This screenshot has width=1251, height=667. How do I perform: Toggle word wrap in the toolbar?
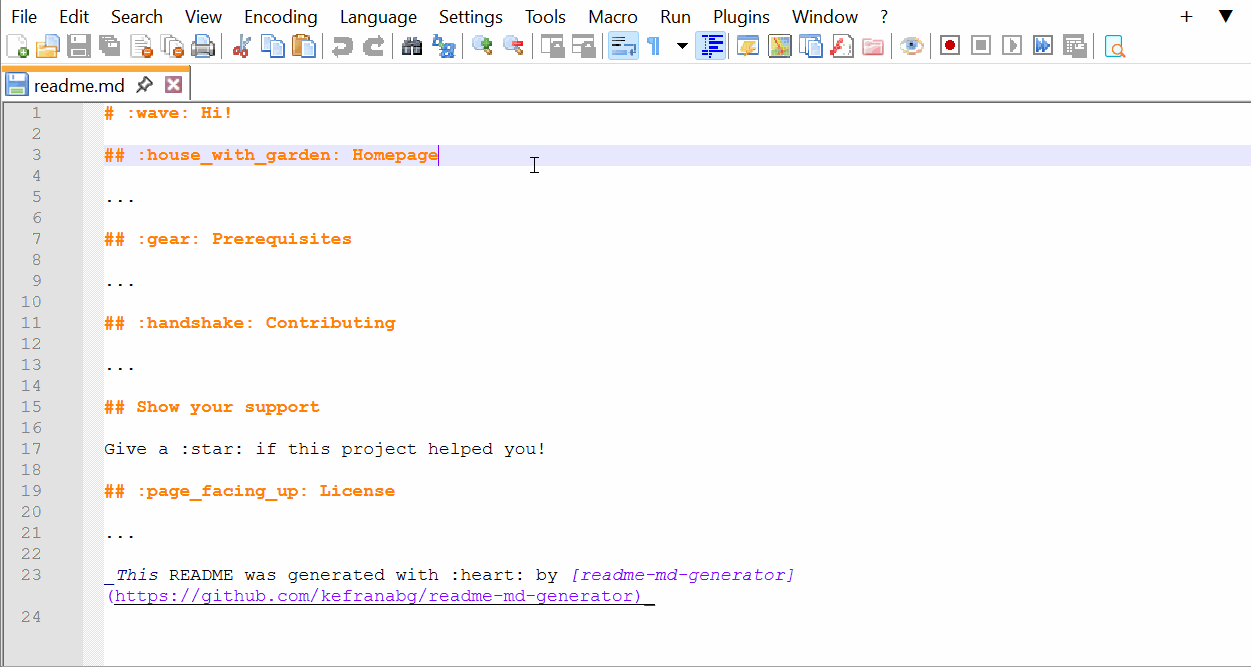[x=623, y=45]
